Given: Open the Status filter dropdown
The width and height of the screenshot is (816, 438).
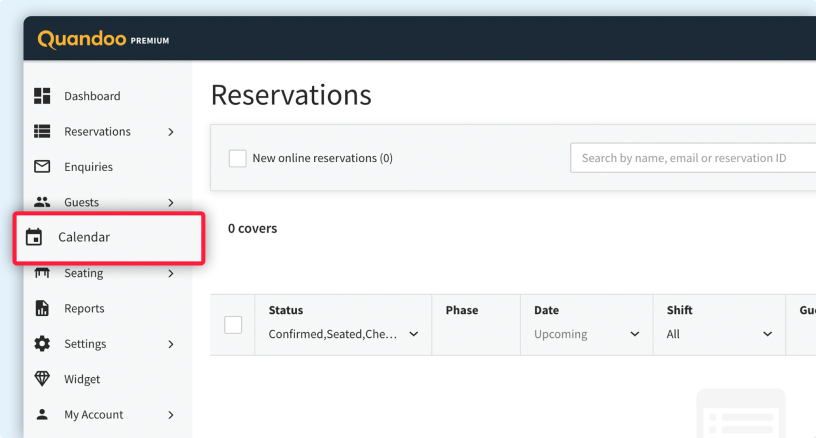Looking at the screenshot, I should tap(344, 334).
